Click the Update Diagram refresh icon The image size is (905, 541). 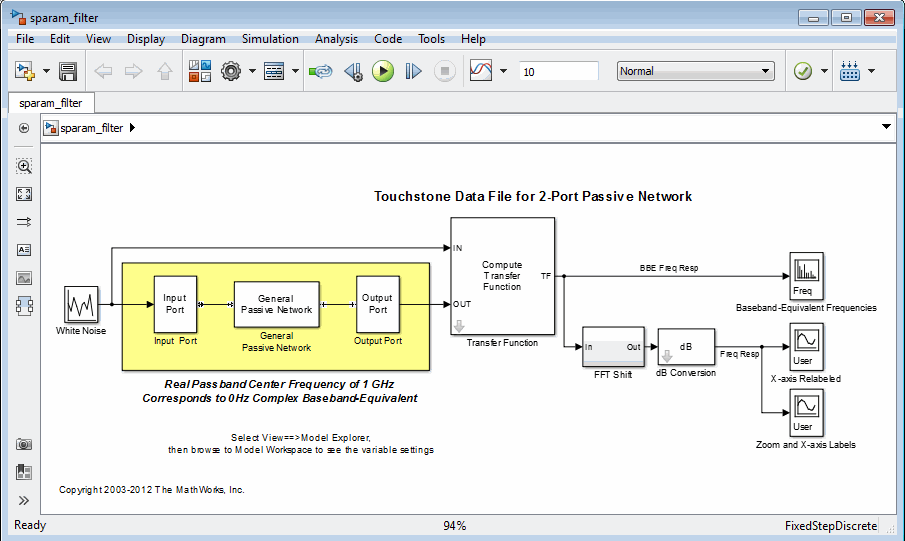click(320, 71)
